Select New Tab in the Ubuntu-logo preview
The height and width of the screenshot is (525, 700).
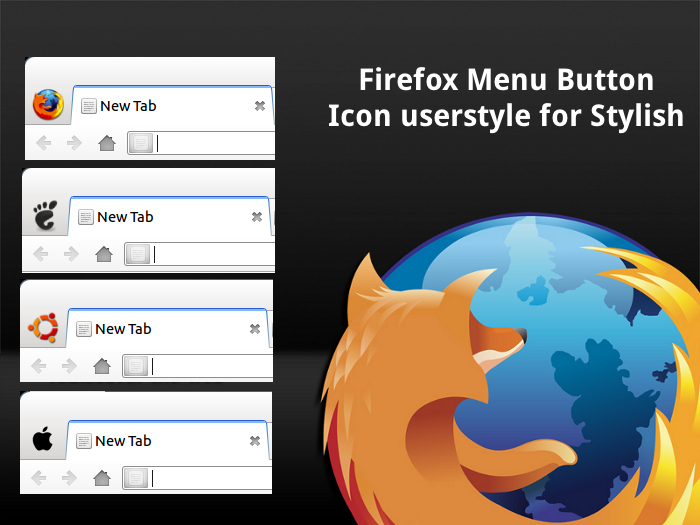[168, 329]
